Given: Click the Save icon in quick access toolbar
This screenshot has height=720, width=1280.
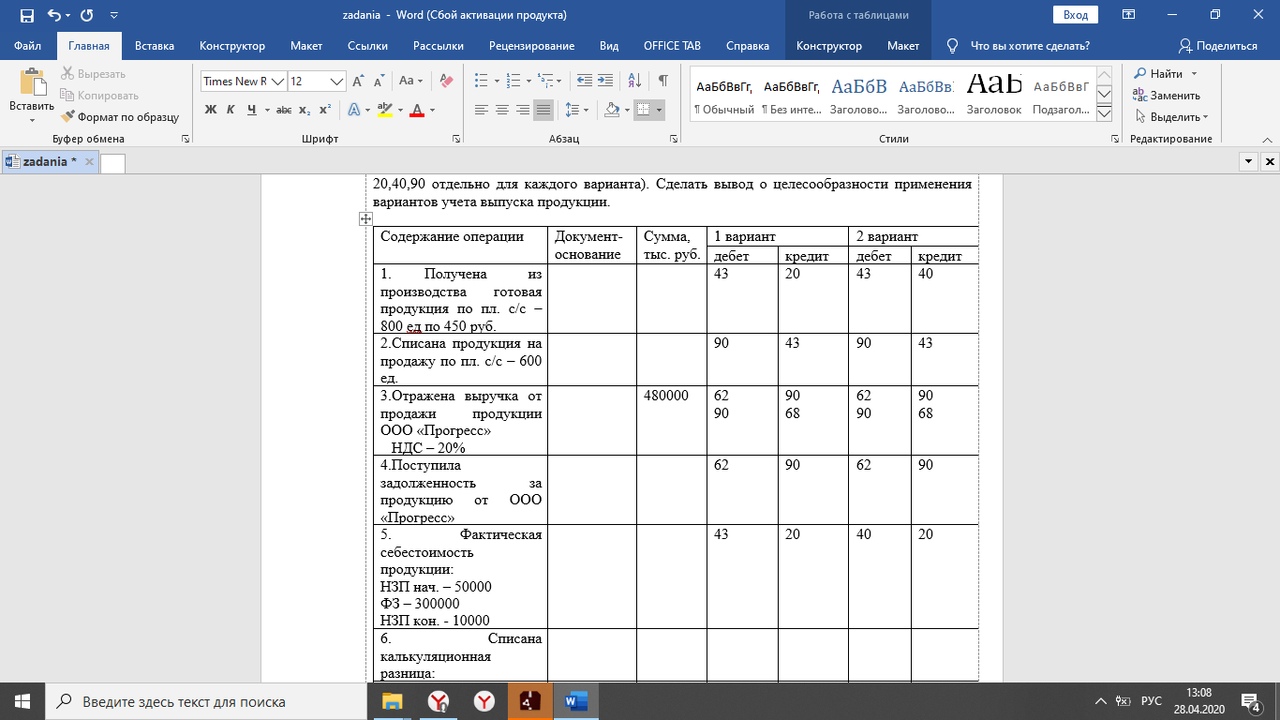Looking at the screenshot, I should coord(26,15).
